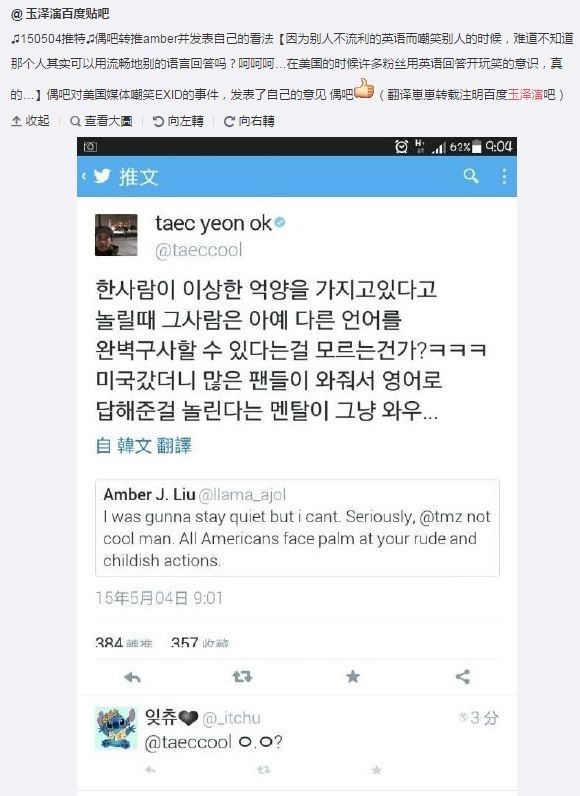Open the quoted Amber J. Liu tweet
This screenshot has height=796, width=580.
297,527
